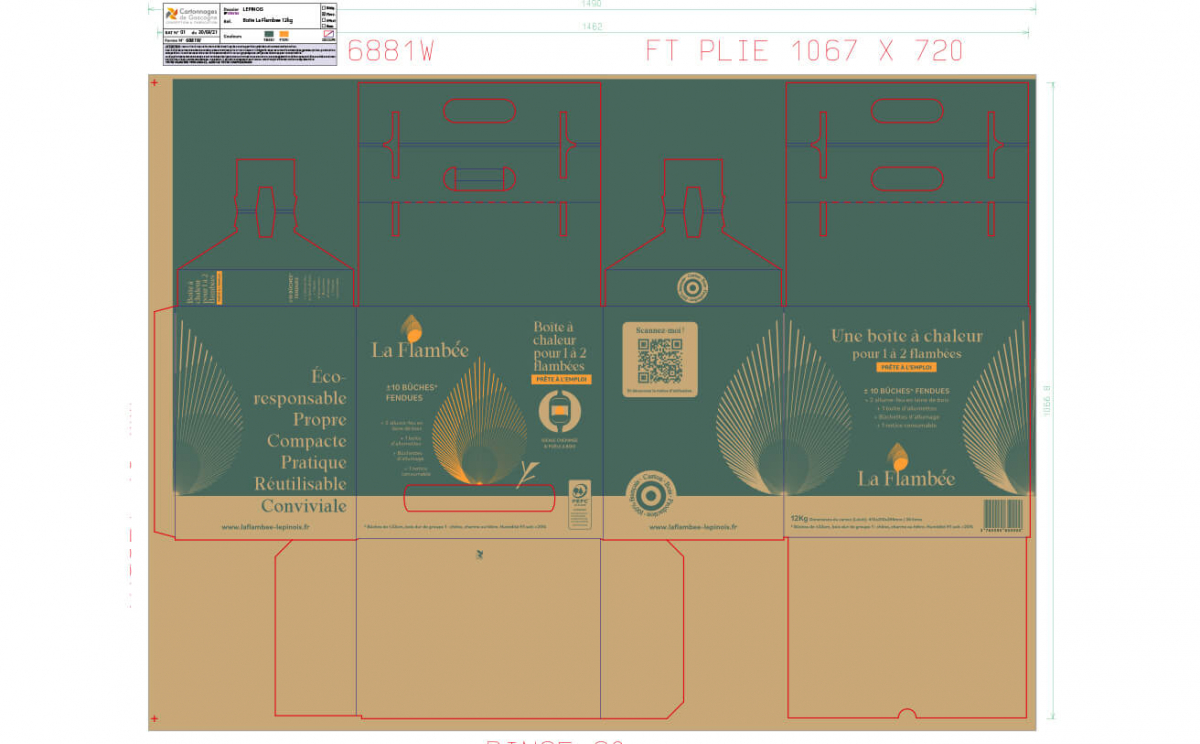The height and width of the screenshot is (744, 1200).
Task: Click the red rounded handle cut-out outline on front panel
Action: pos(479,498)
